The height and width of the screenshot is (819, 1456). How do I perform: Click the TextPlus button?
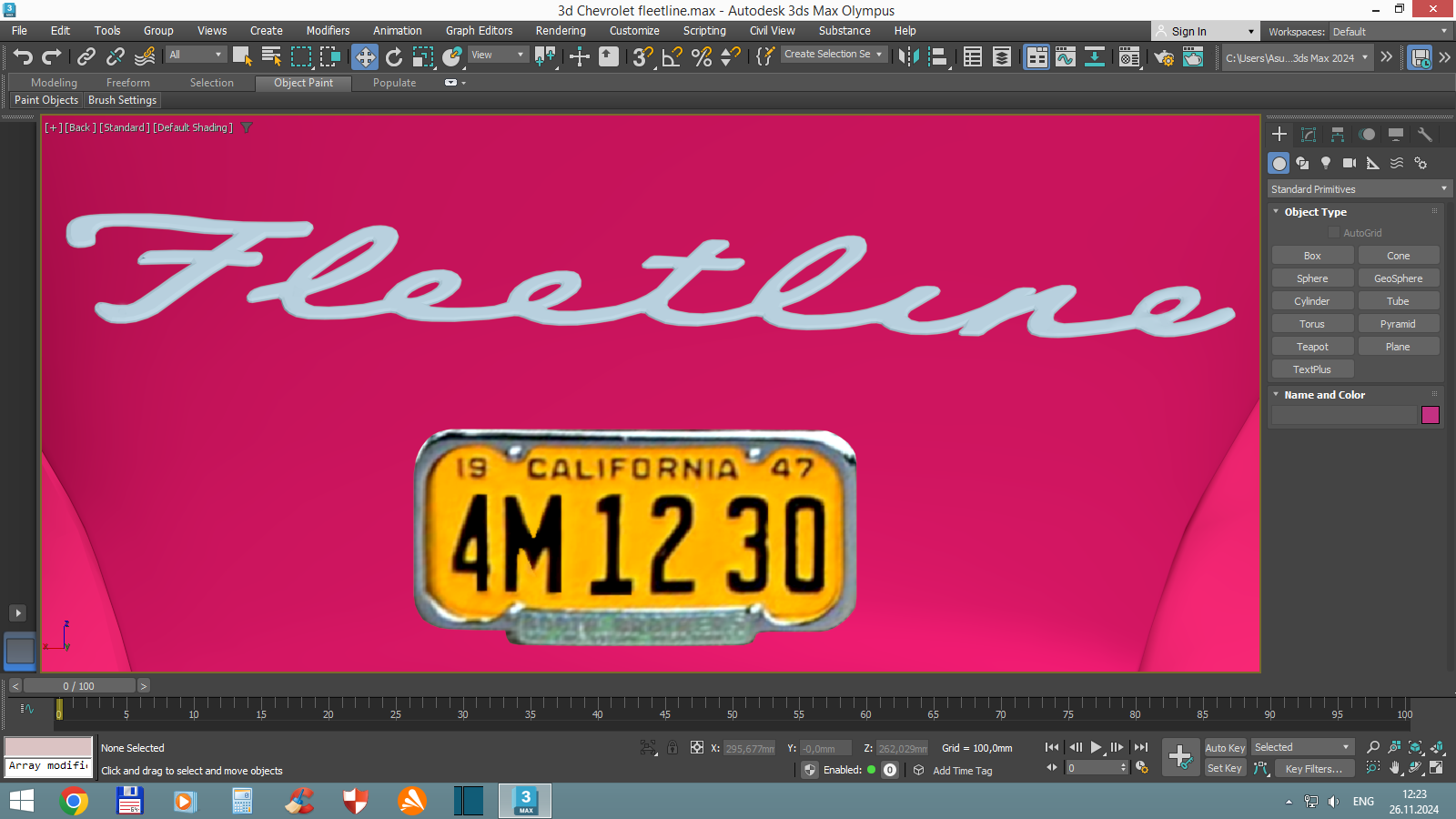click(x=1312, y=369)
